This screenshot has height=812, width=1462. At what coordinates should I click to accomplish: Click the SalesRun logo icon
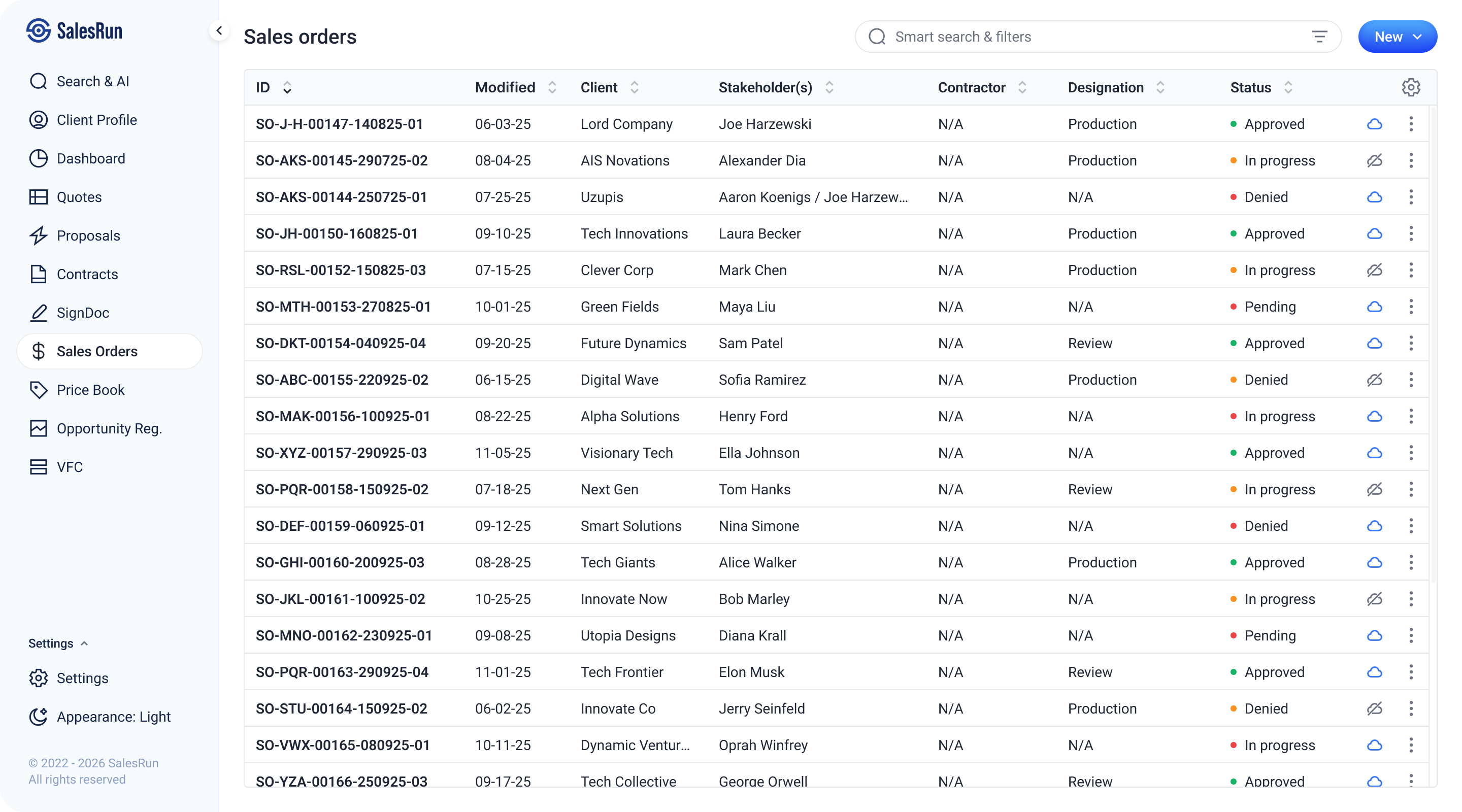pos(38,30)
